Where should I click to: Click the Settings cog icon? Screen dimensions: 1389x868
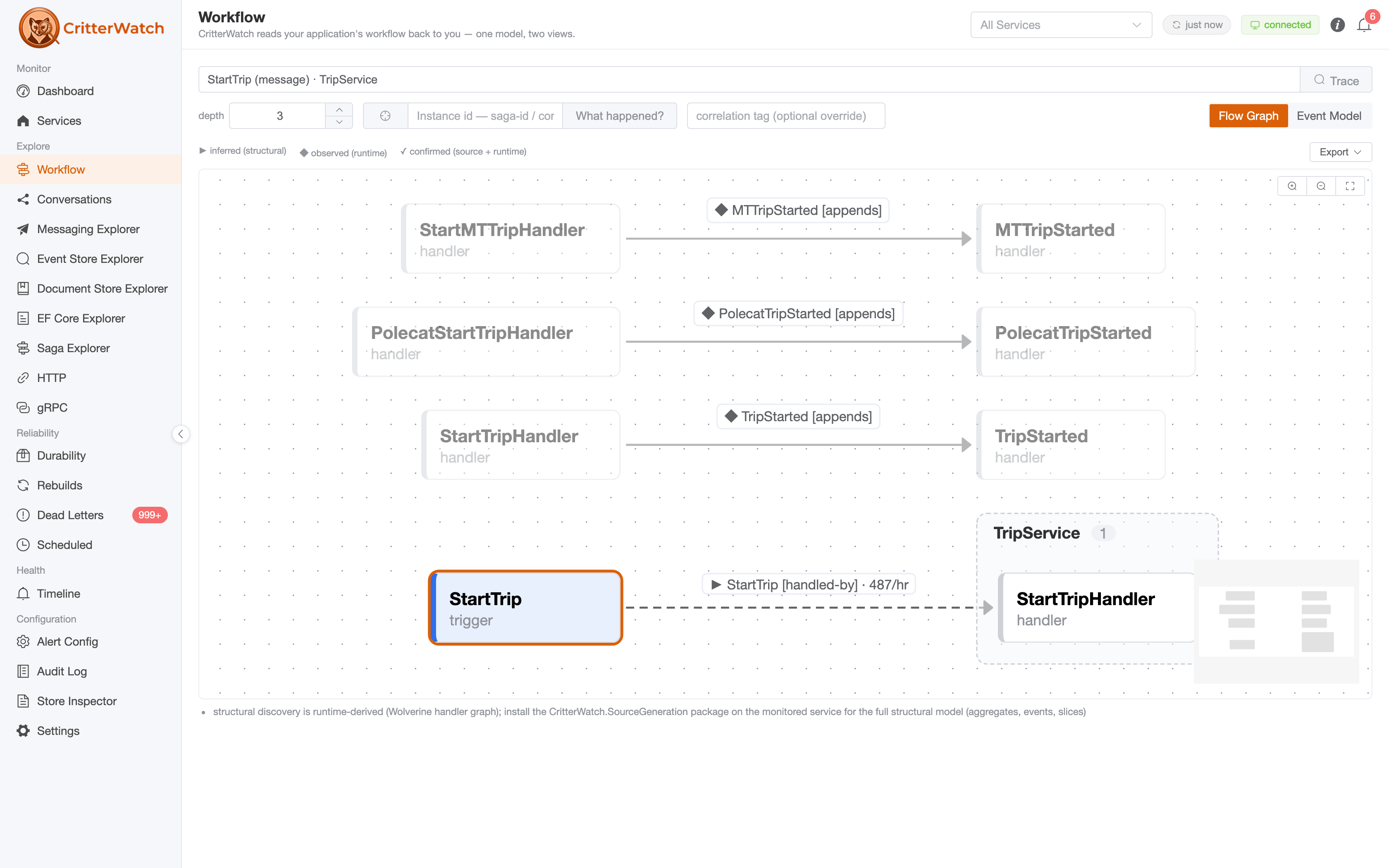click(x=23, y=731)
